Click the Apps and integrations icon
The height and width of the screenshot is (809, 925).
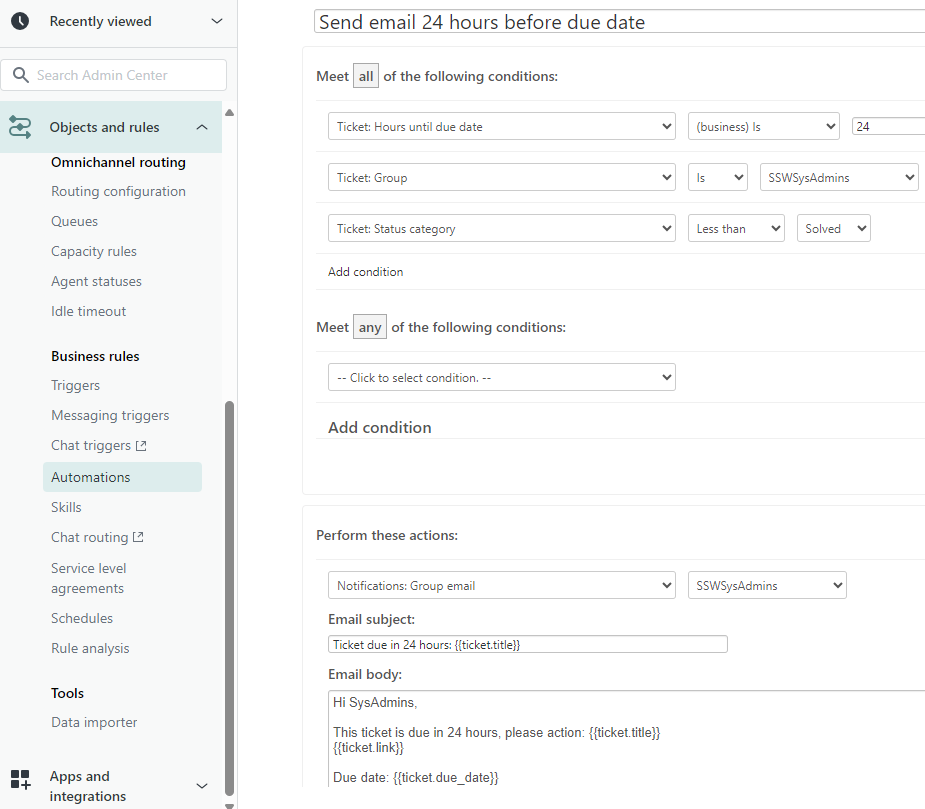20,780
